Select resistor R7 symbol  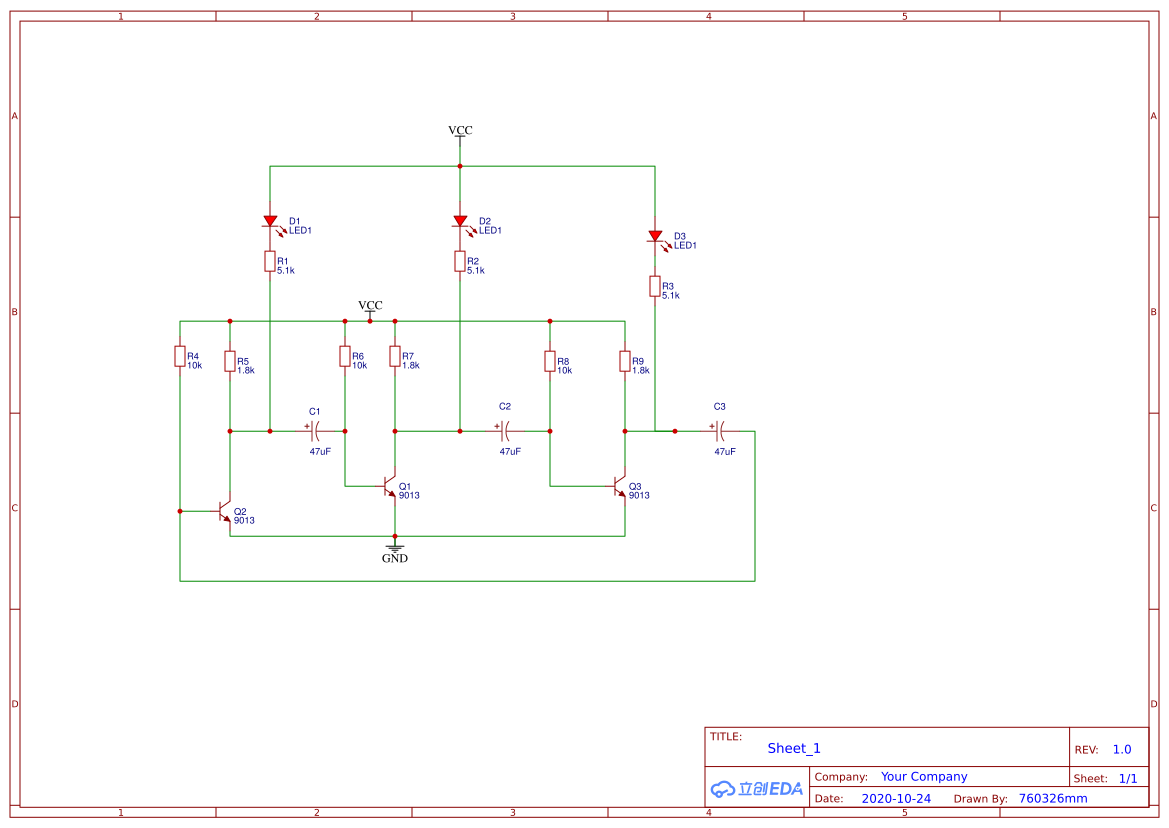[x=394, y=356]
